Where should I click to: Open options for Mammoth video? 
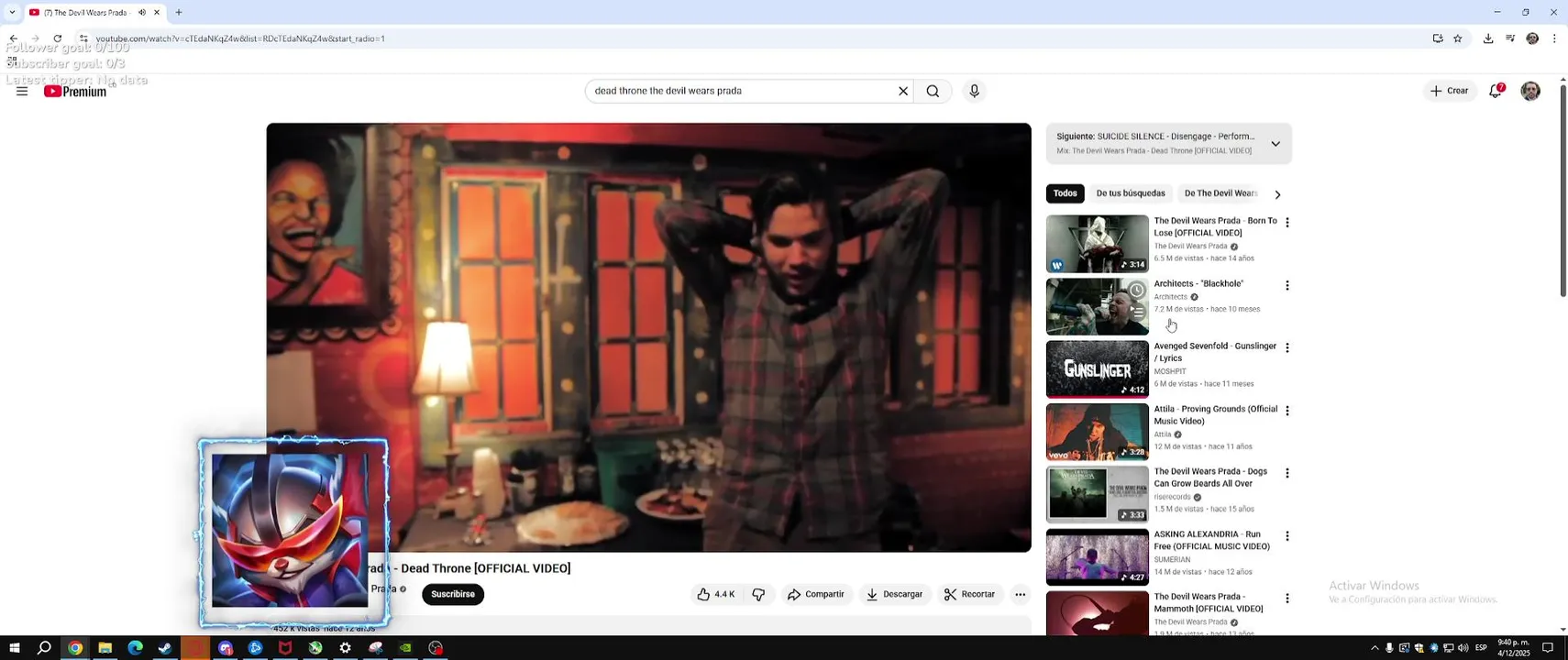[1287, 599]
